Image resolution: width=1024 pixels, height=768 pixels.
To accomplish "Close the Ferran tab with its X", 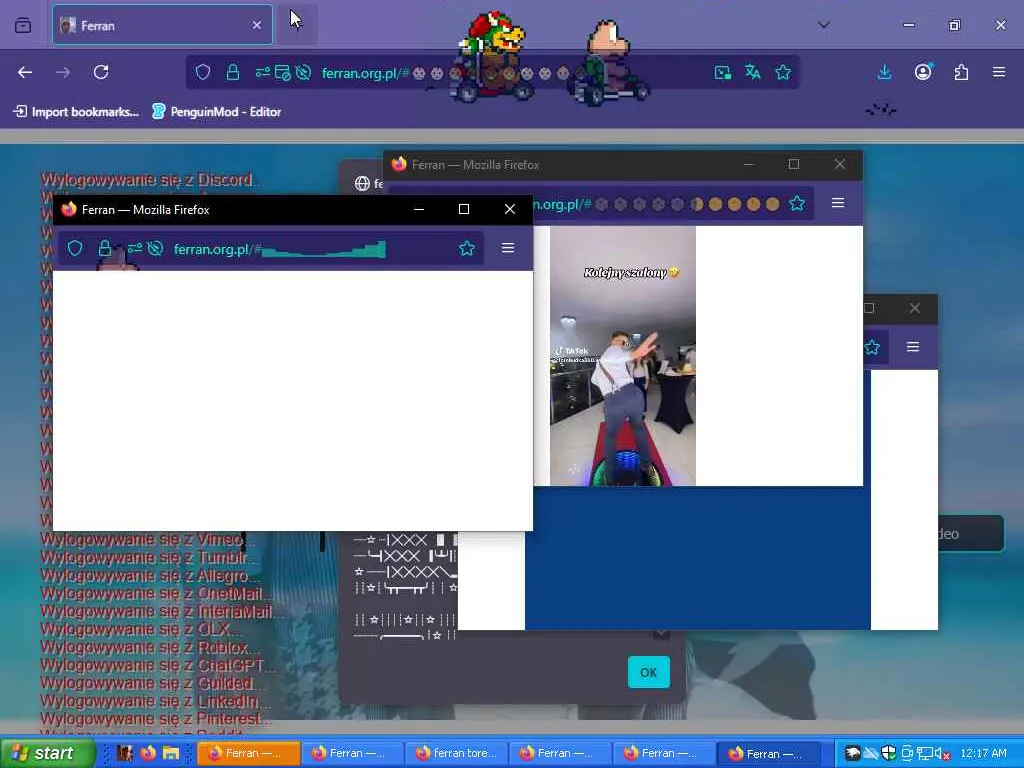I will pos(257,25).
